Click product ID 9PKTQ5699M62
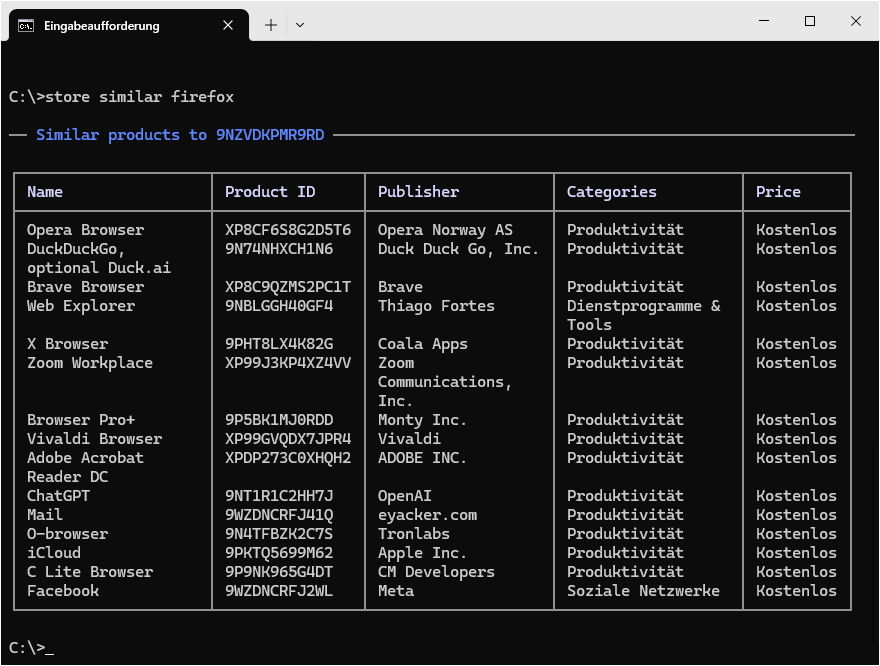The height and width of the screenshot is (666, 880). point(279,554)
